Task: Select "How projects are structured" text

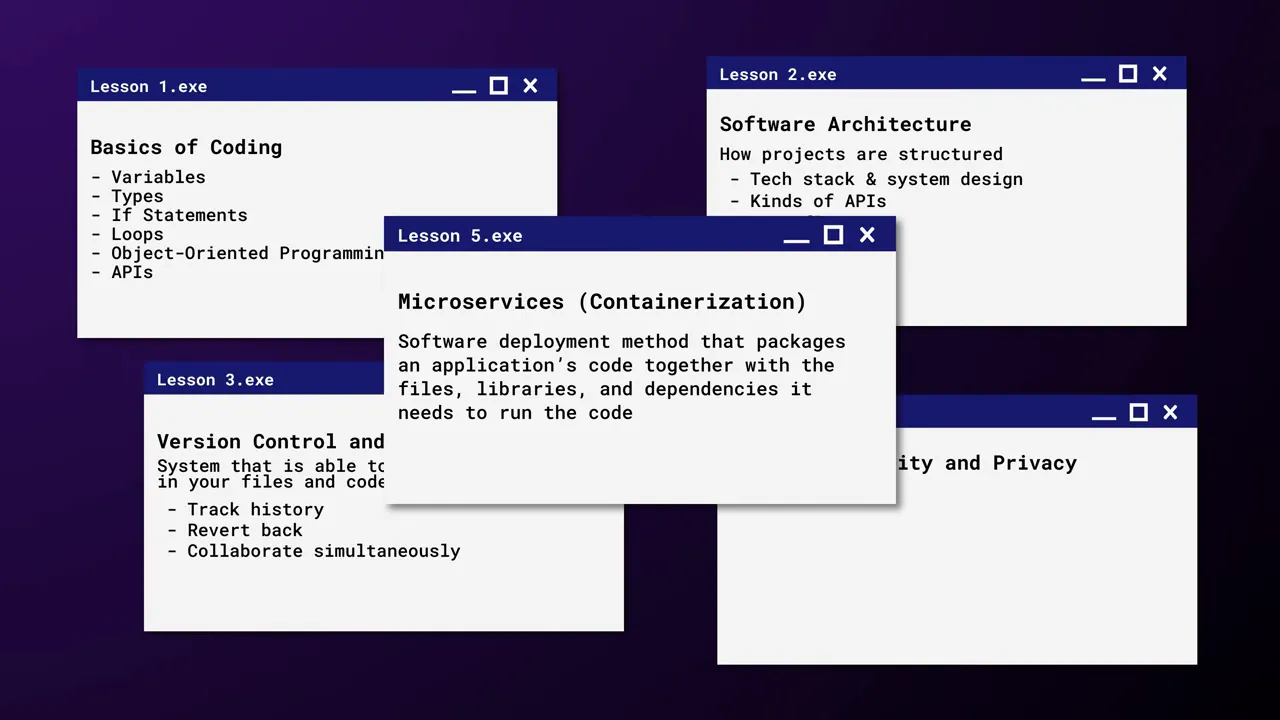Action: pyautogui.click(x=861, y=154)
